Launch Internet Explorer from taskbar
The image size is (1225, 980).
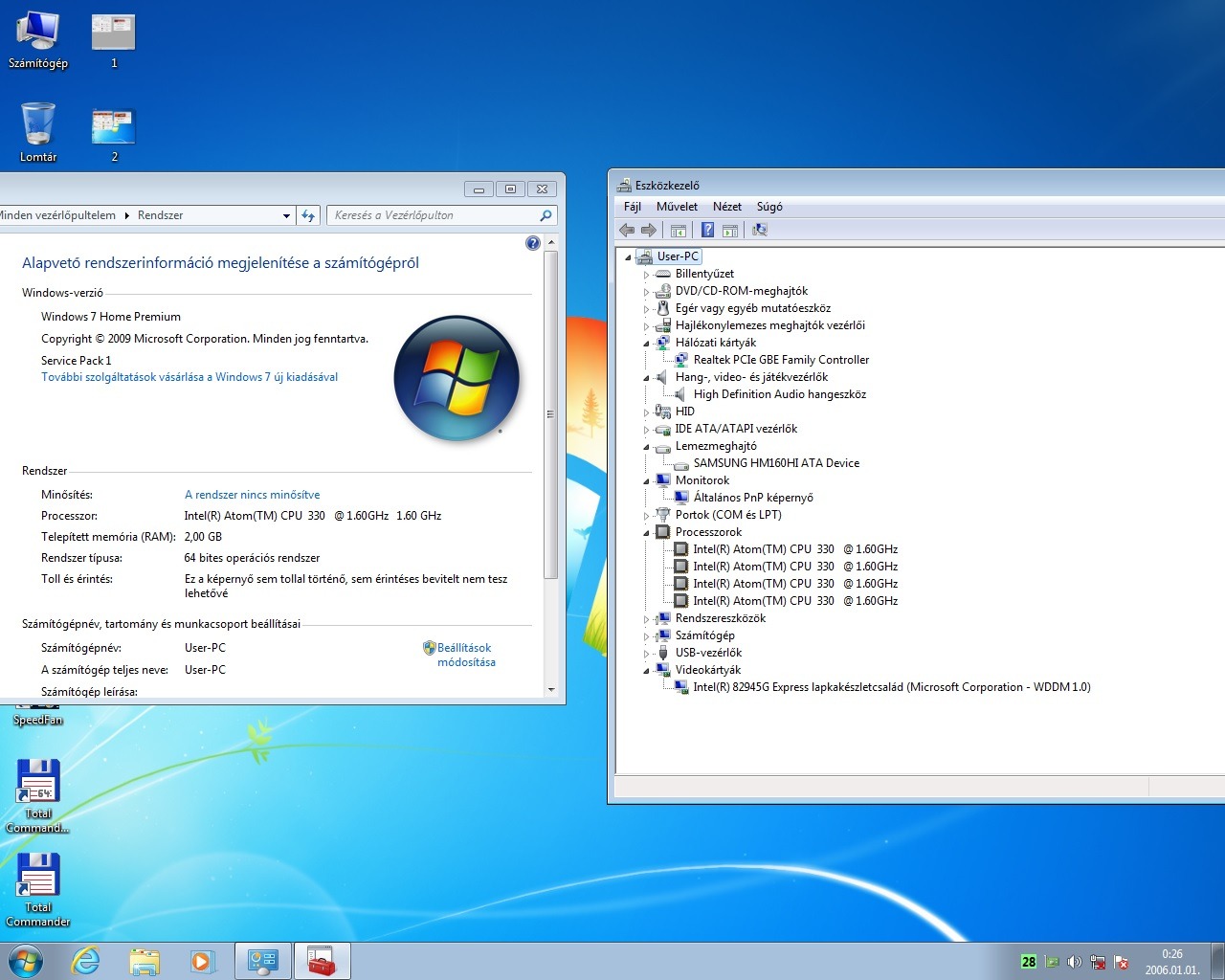coord(86,961)
